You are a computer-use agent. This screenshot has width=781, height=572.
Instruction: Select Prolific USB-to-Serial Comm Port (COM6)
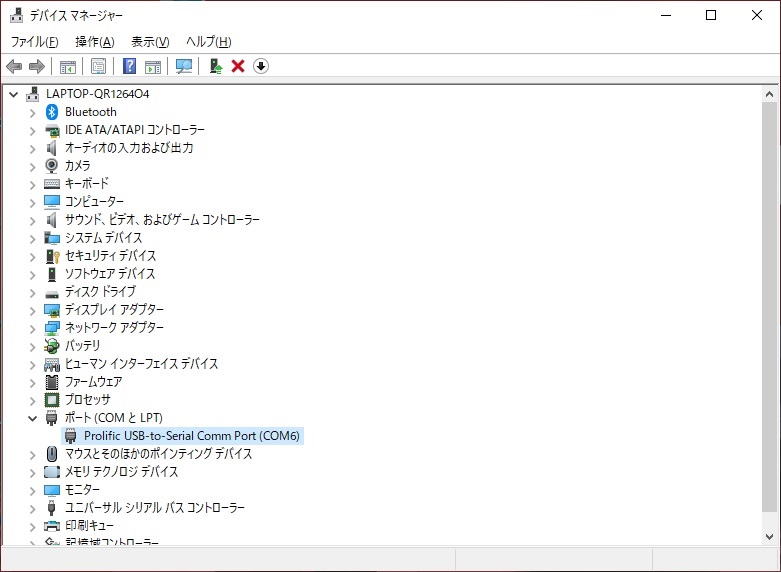tap(191, 436)
